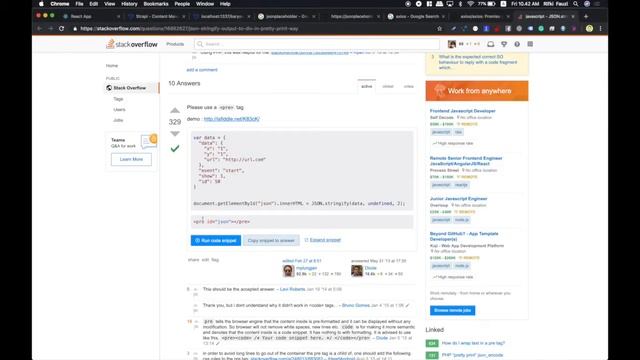Viewport: 640px width, 360px height.
Task: Open the Junior Javascript Engineer job
Action: pyautogui.click(x=458, y=198)
